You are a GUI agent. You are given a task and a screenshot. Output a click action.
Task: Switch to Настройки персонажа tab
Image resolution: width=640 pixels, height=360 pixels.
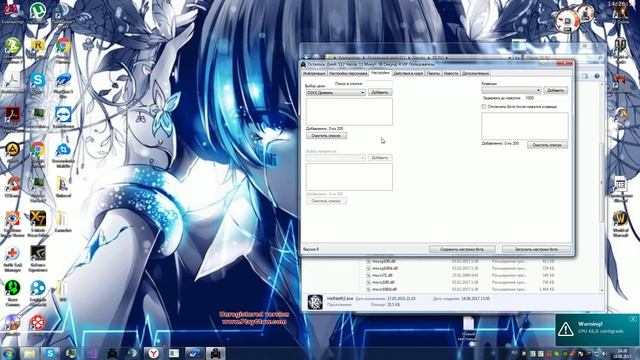click(348, 73)
